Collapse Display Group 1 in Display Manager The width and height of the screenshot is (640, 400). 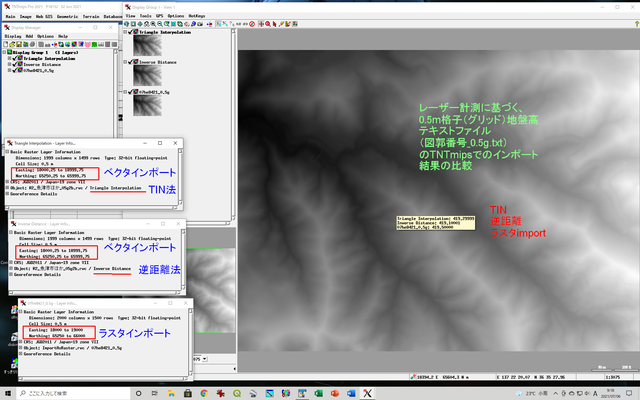click(4, 52)
